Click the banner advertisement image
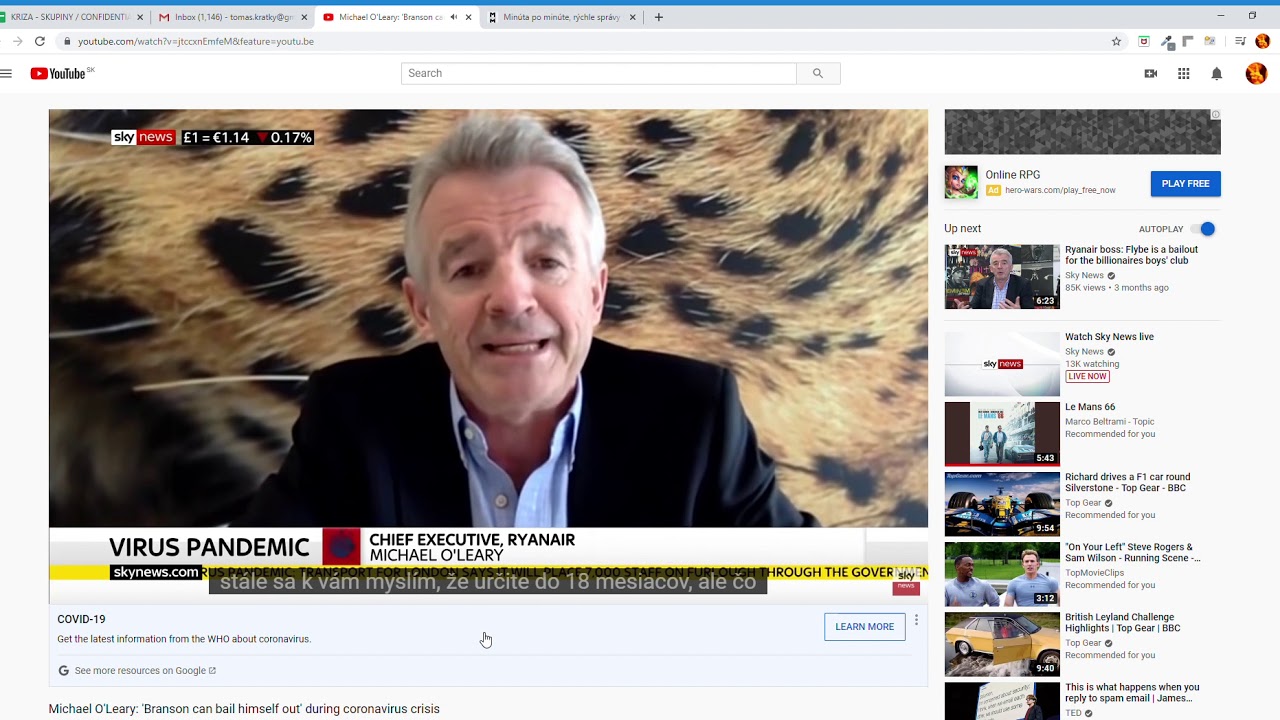This screenshot has height=720, width=1280. point(1082,132)
